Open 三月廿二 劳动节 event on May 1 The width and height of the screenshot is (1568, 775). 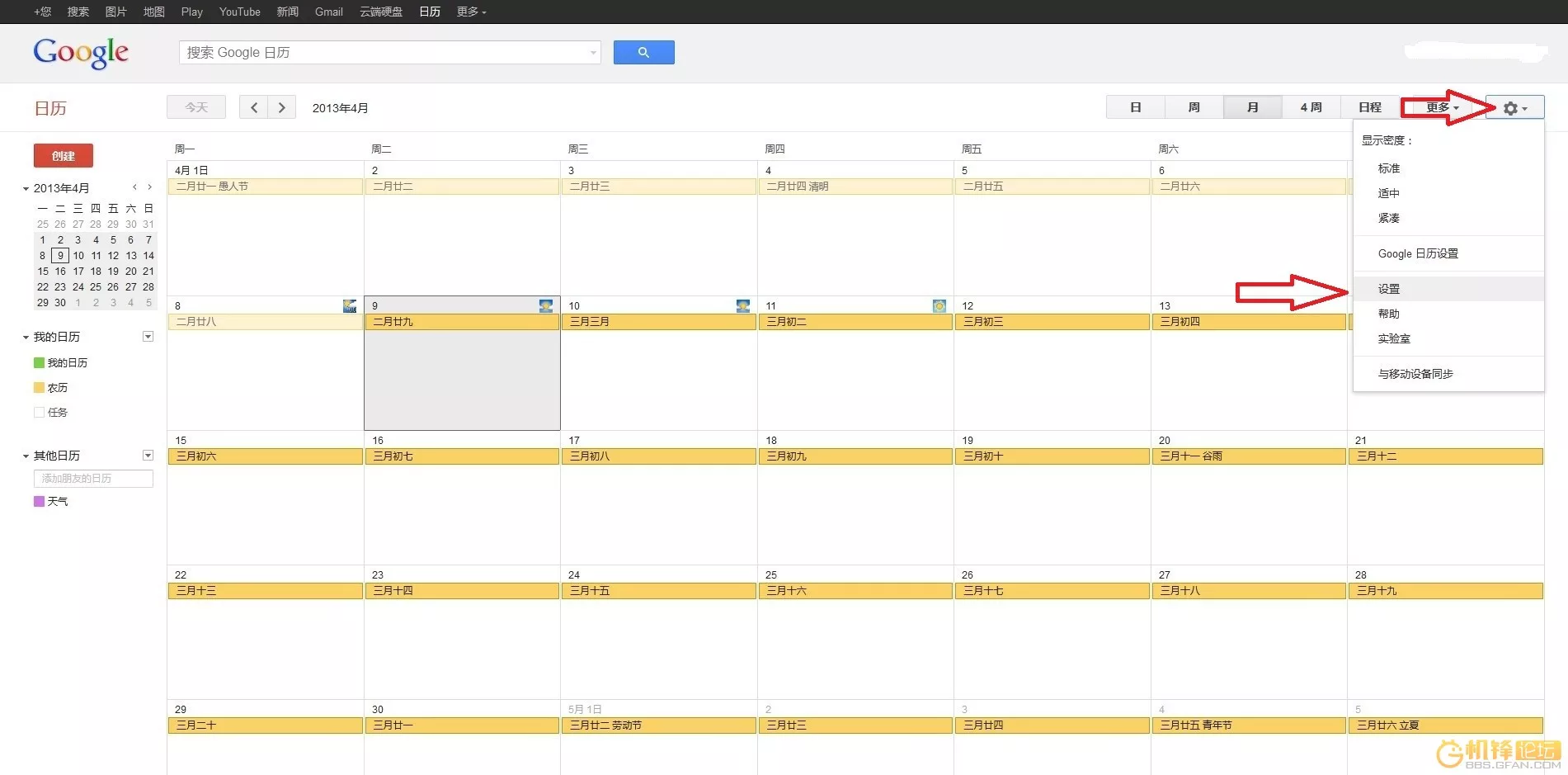point(658,725)
